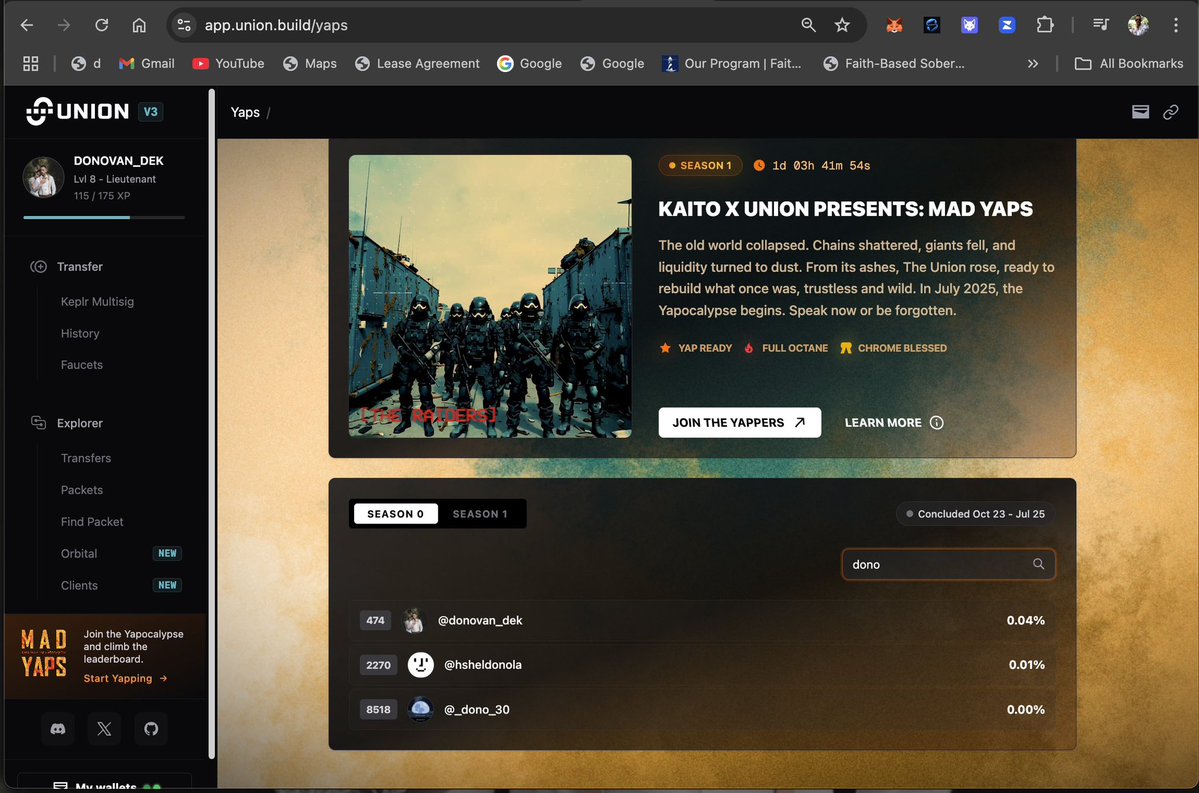Screen dimensions: 1199x793
Task: Click the Season 1 badge
Action: coord(700,165)
